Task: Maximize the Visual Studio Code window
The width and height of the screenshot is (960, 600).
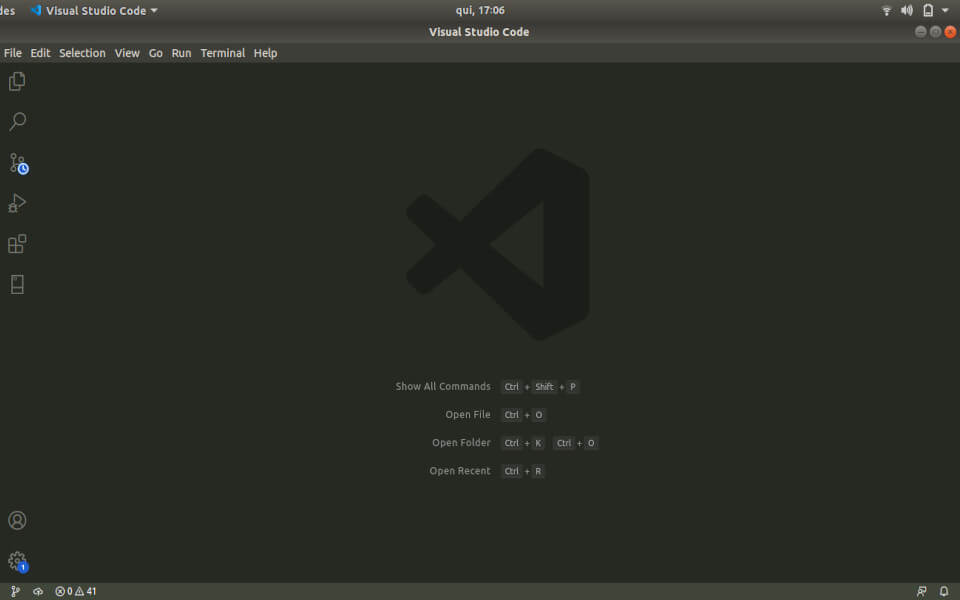Action: tap(936, 32)
